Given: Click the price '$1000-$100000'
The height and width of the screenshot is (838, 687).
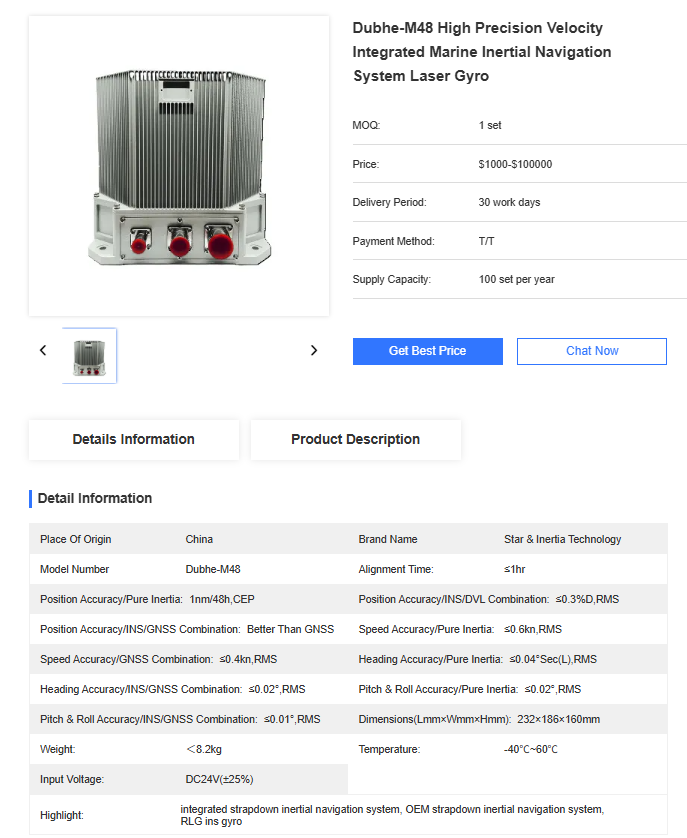Looking at the screenshot, I should (x=515, y=165).
